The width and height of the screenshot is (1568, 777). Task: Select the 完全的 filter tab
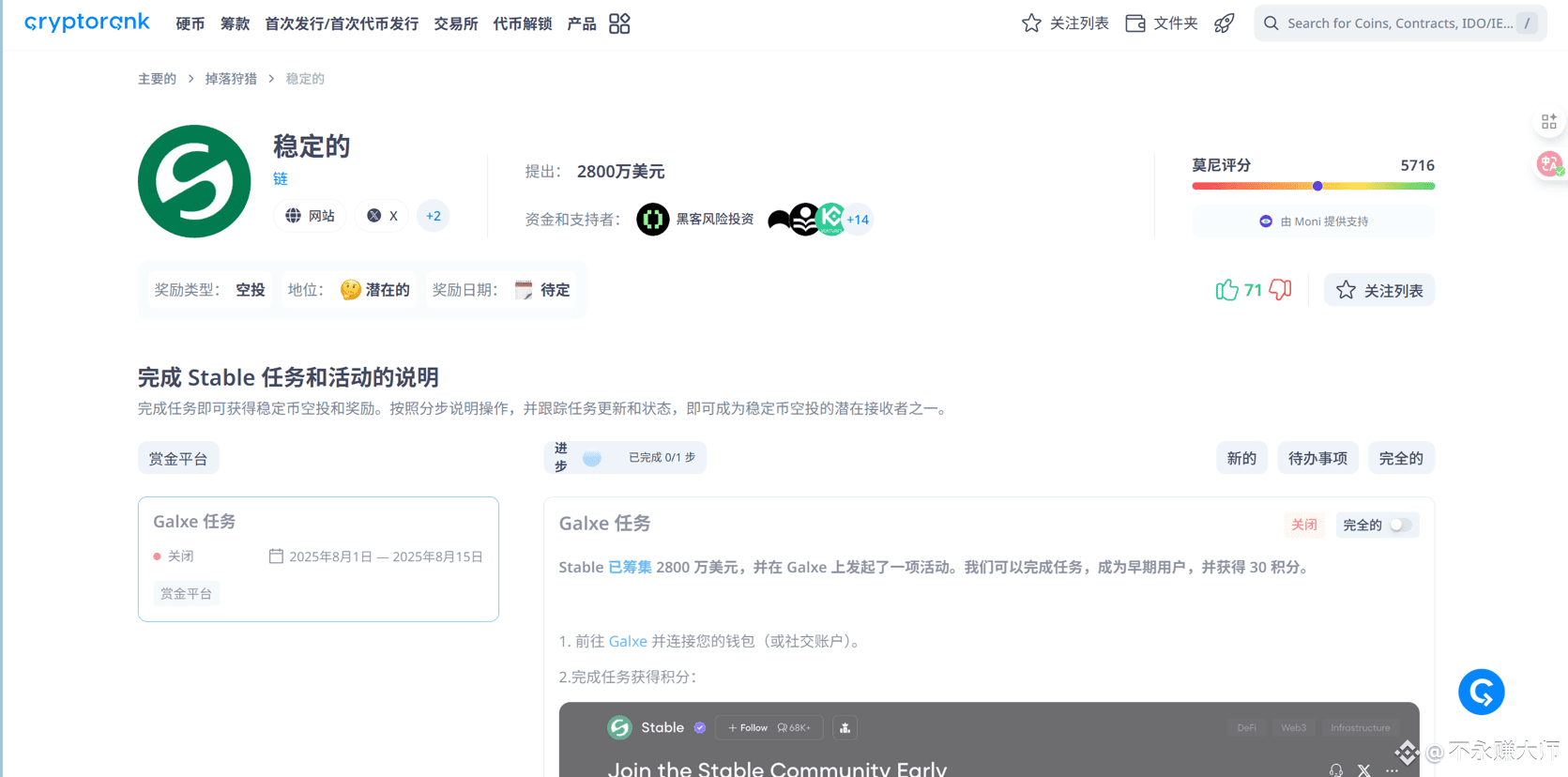tap(1401, 458)
